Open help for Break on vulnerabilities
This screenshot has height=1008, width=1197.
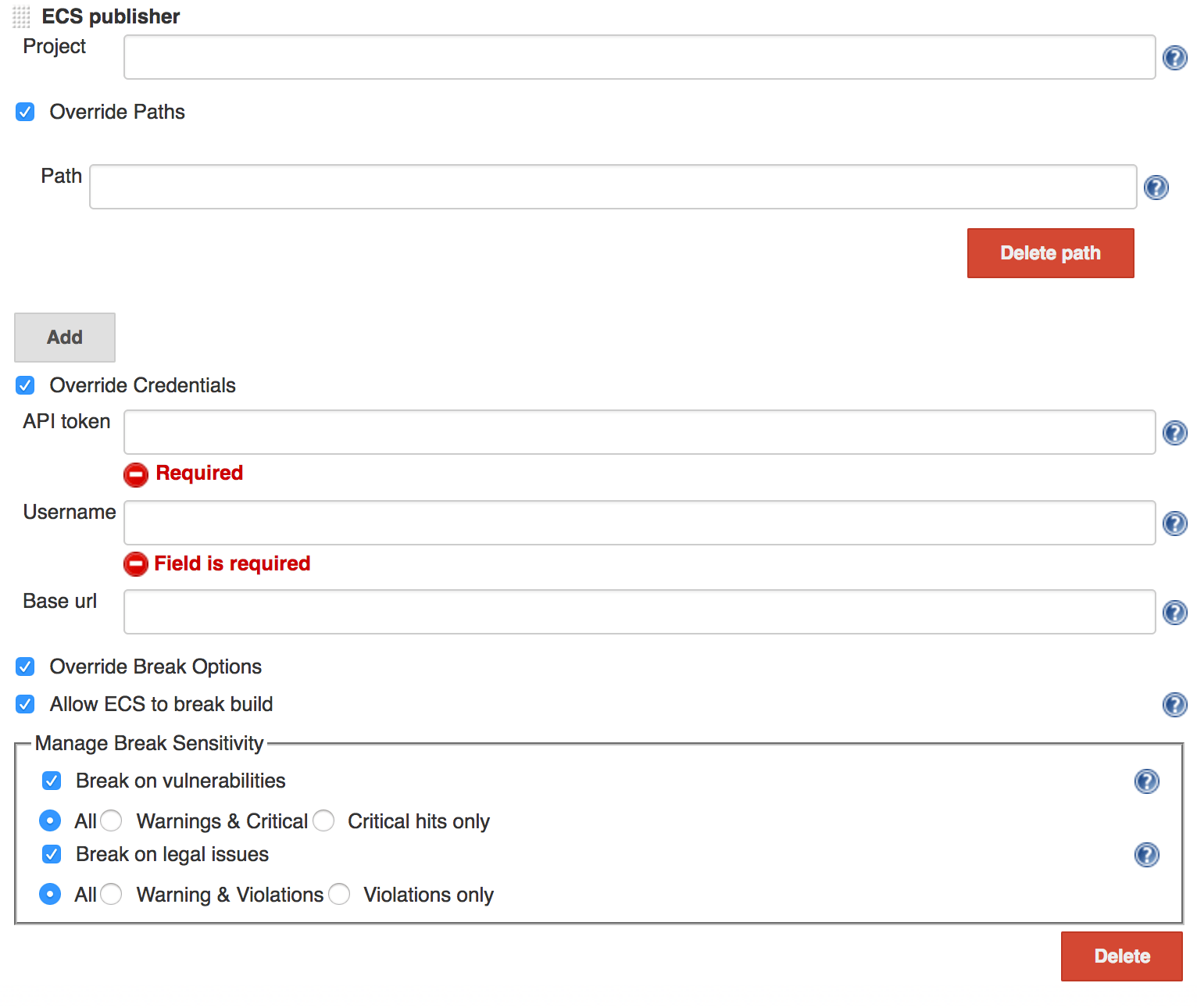1146,781
